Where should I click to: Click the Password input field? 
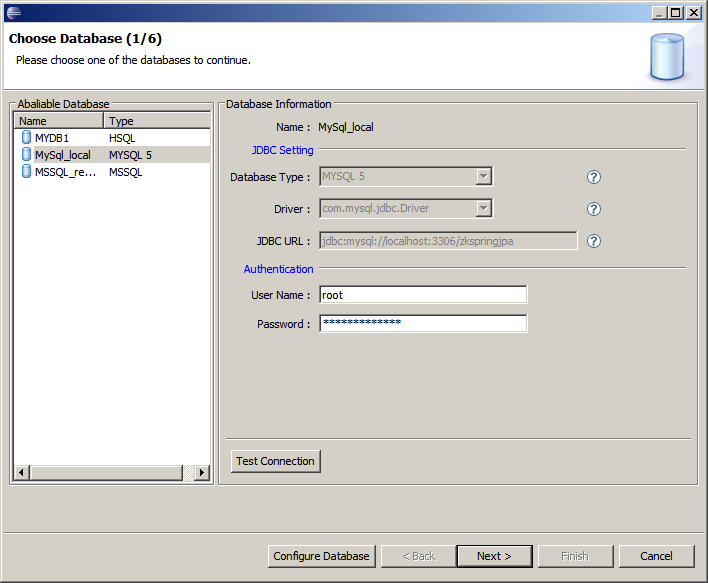tap(423, 323)
